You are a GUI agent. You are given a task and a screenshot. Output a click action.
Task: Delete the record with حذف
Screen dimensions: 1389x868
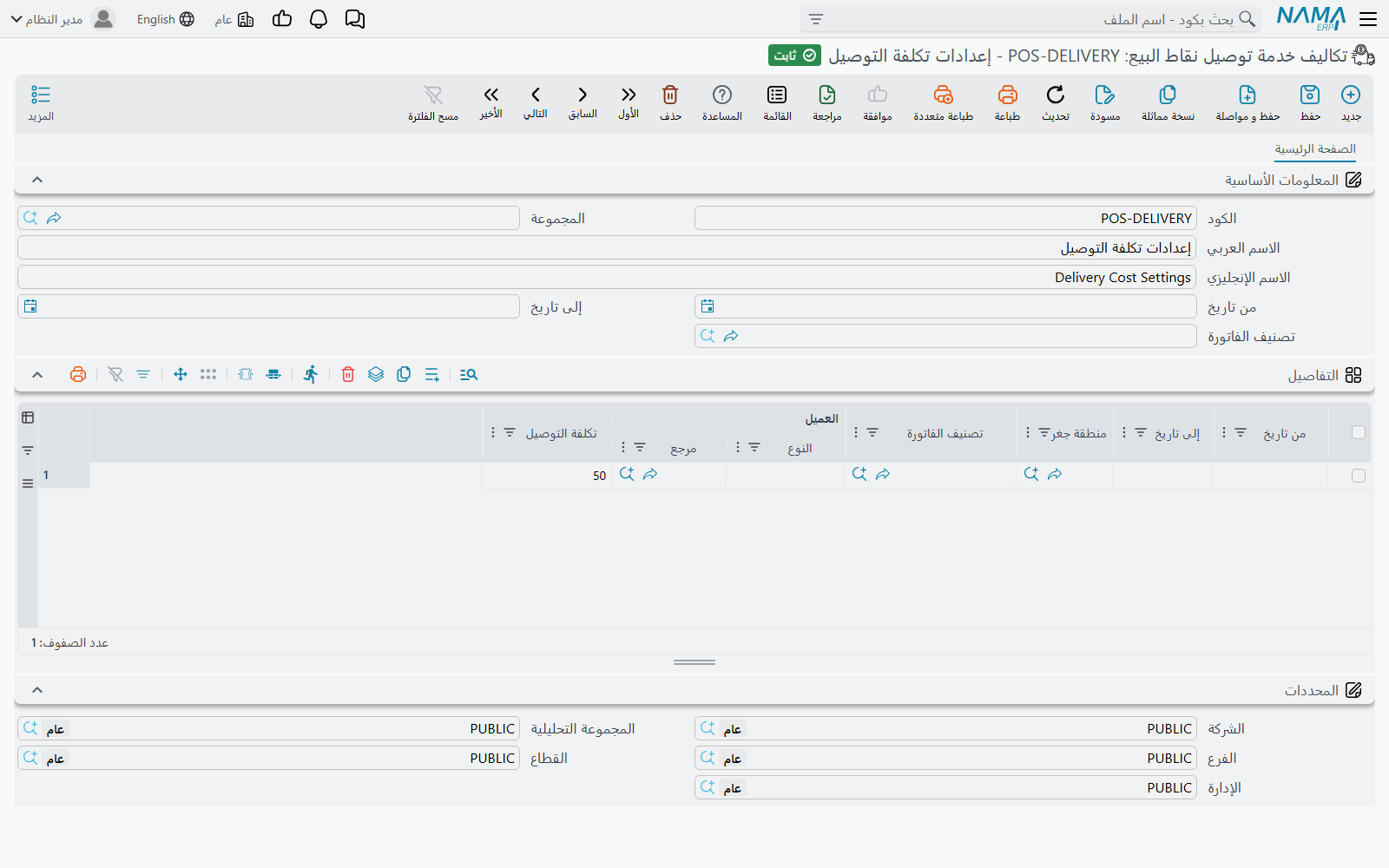(670, 102)
